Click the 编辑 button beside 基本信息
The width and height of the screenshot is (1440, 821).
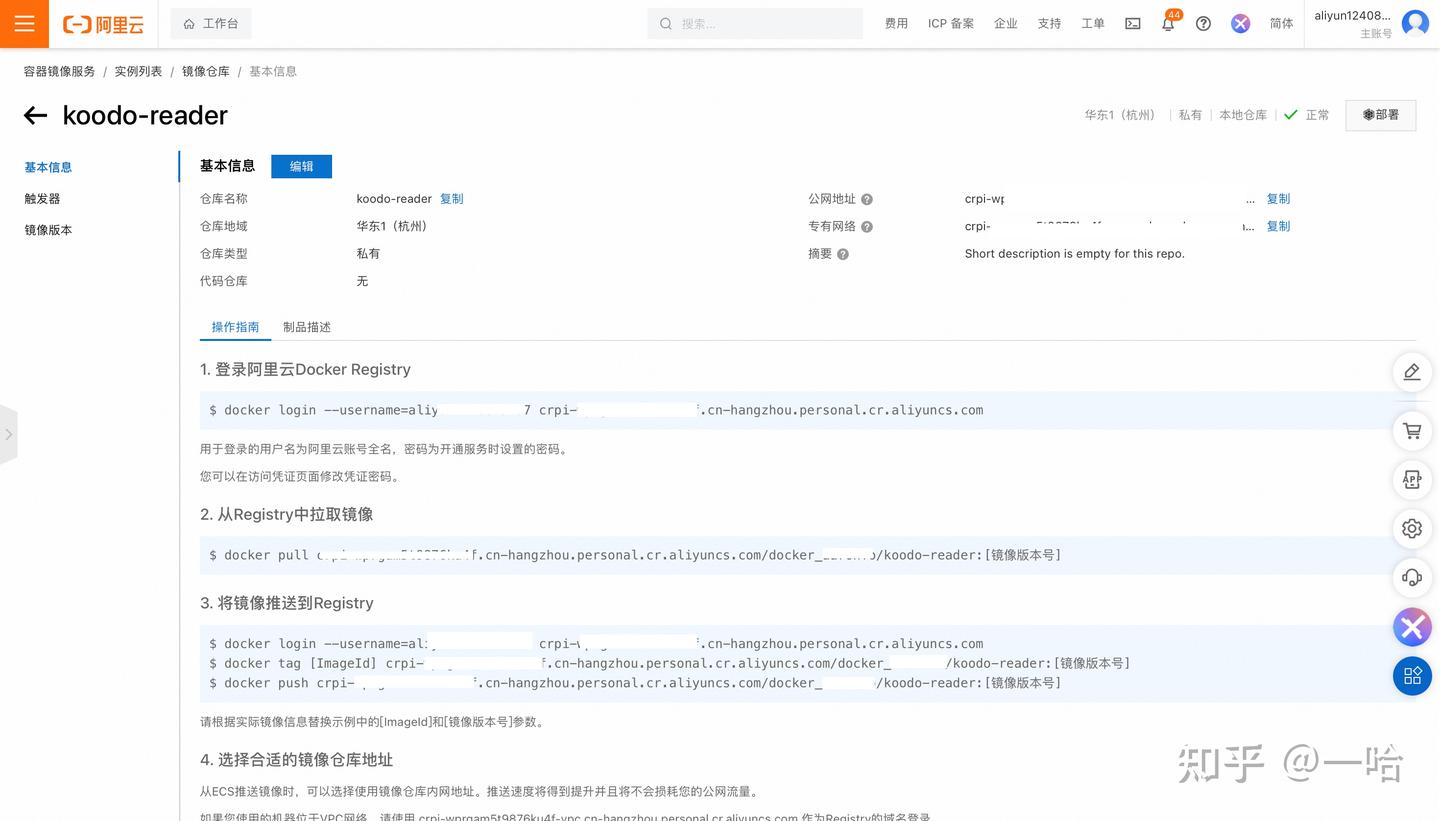coord(301,166)
